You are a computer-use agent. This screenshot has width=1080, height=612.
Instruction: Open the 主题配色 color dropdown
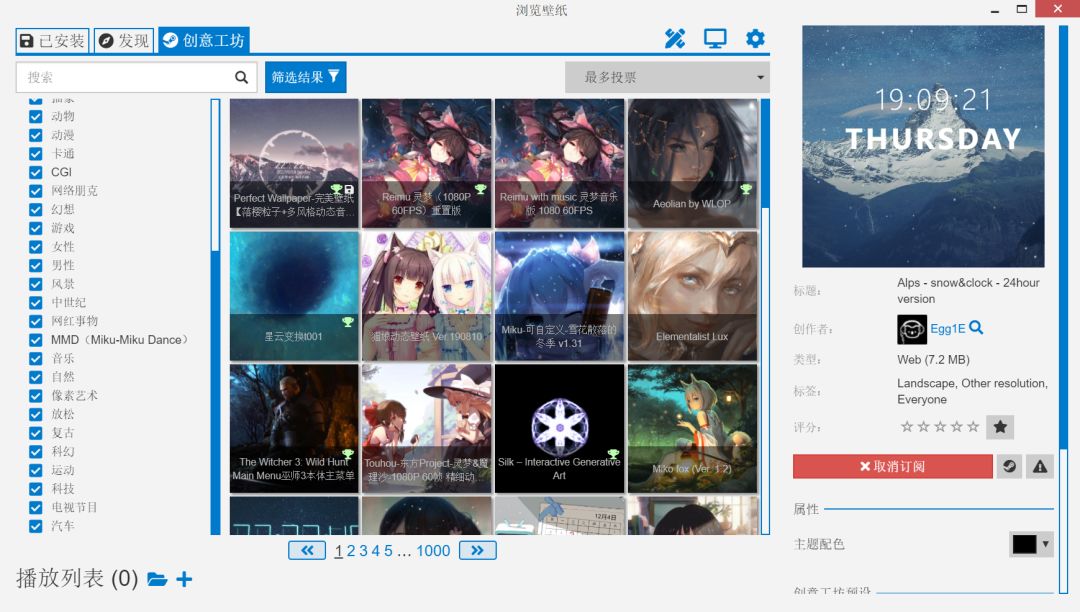tap(1031, 544)
